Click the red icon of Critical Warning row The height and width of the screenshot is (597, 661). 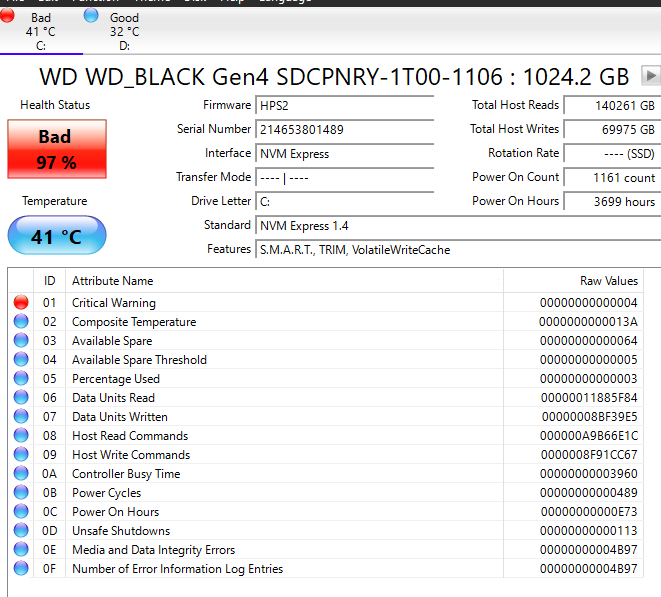[21, 302]
